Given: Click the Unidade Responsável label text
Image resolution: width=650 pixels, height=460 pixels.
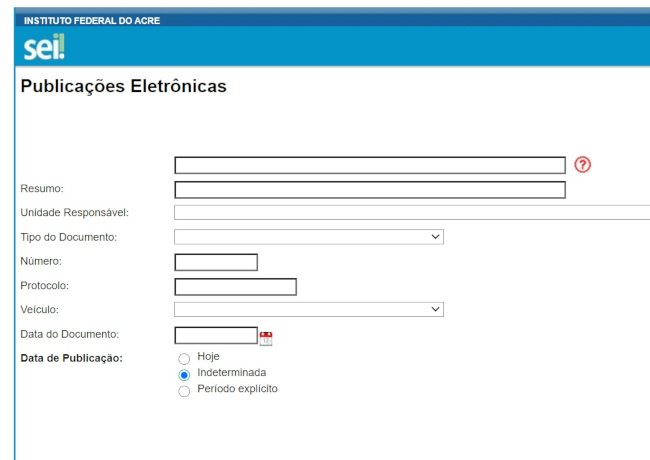Looking at the screenshot, I should coord(74,212).
